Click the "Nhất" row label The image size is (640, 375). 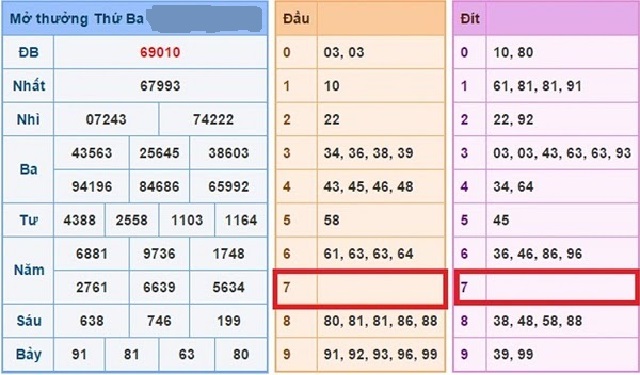click(x=29, y=86)
